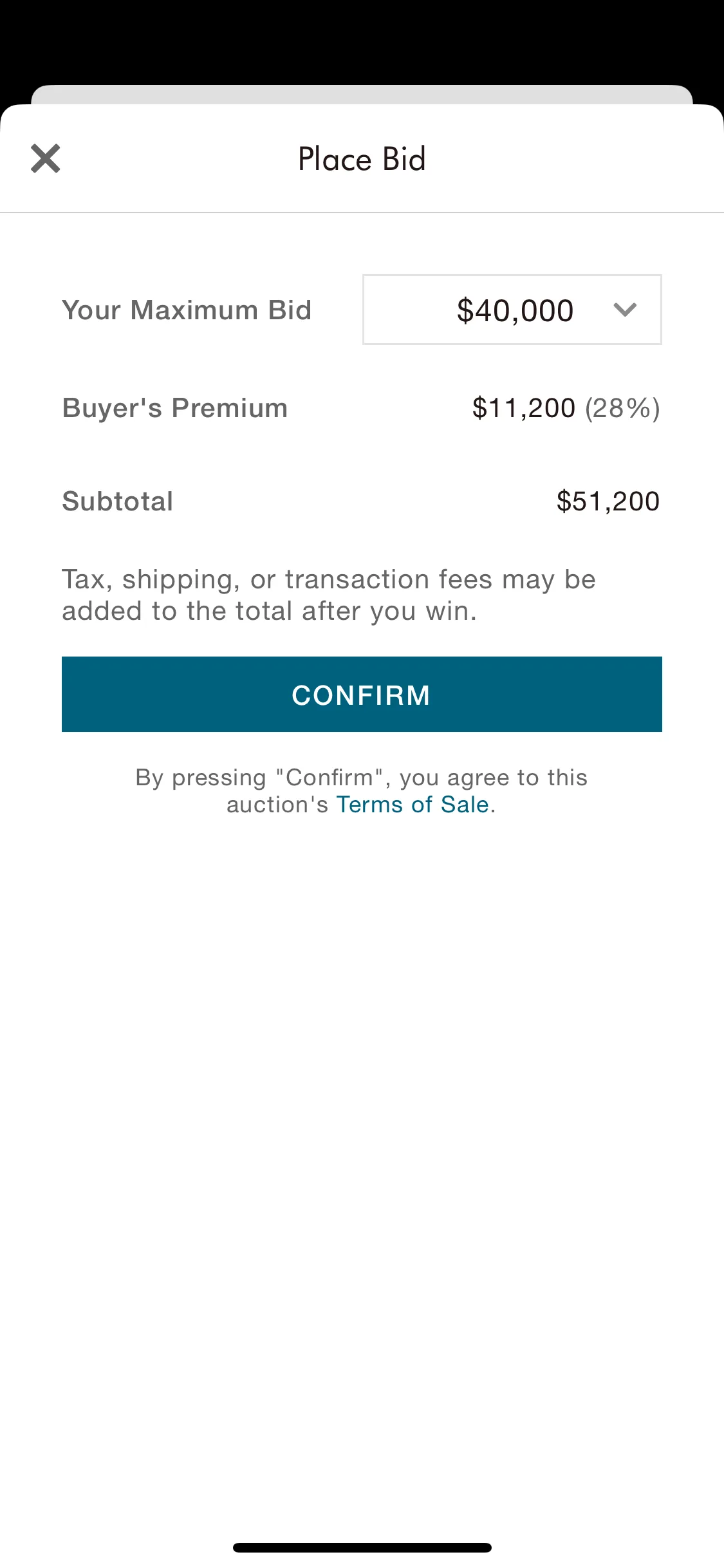Tap the $11,200 premium amount
The width and height of the screenshot is (724, 1568).
(x=524, y=408)
